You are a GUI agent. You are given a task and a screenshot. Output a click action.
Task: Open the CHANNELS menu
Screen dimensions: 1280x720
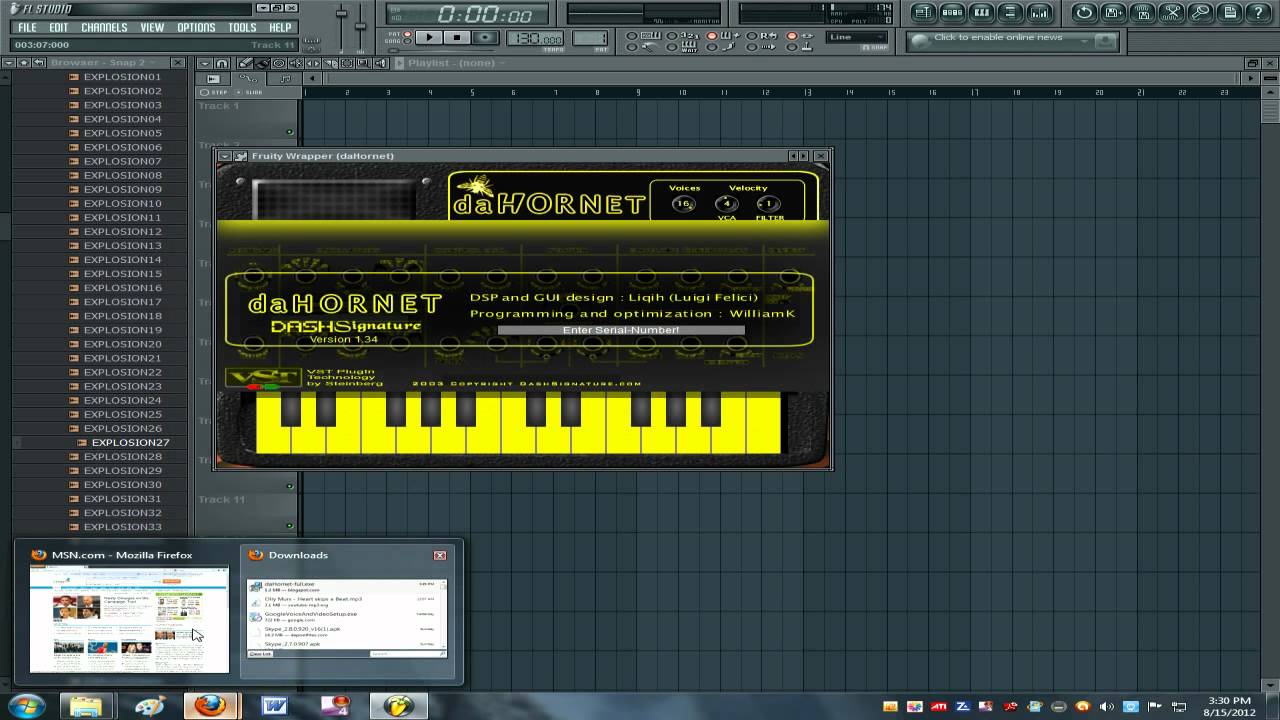point(104,27)
